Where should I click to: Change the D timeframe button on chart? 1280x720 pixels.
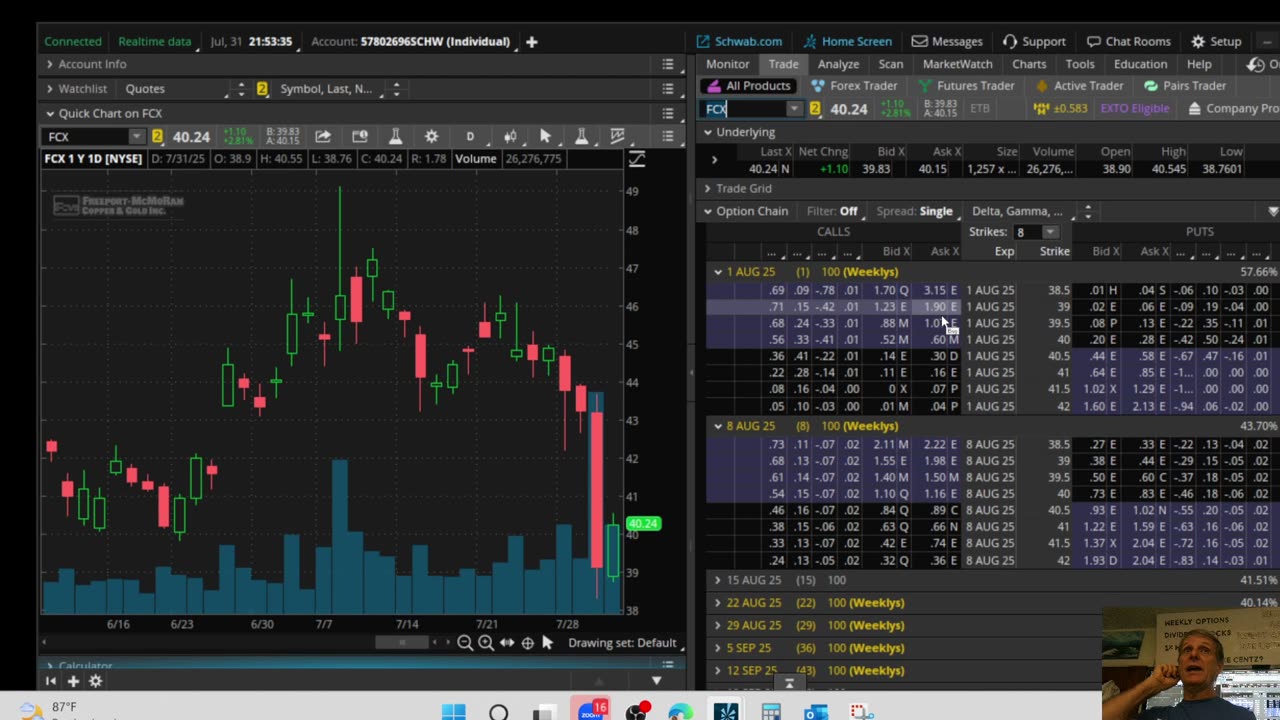click(x=470, y=136)
